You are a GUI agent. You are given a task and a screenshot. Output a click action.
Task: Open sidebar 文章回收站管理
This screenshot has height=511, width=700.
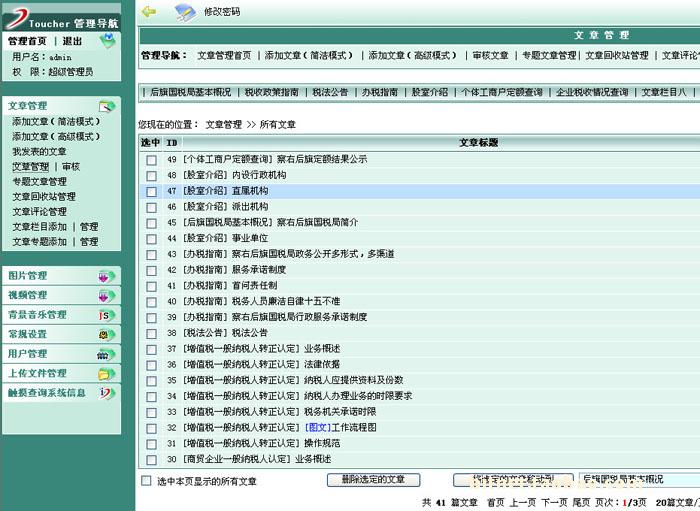coord(44,197)
